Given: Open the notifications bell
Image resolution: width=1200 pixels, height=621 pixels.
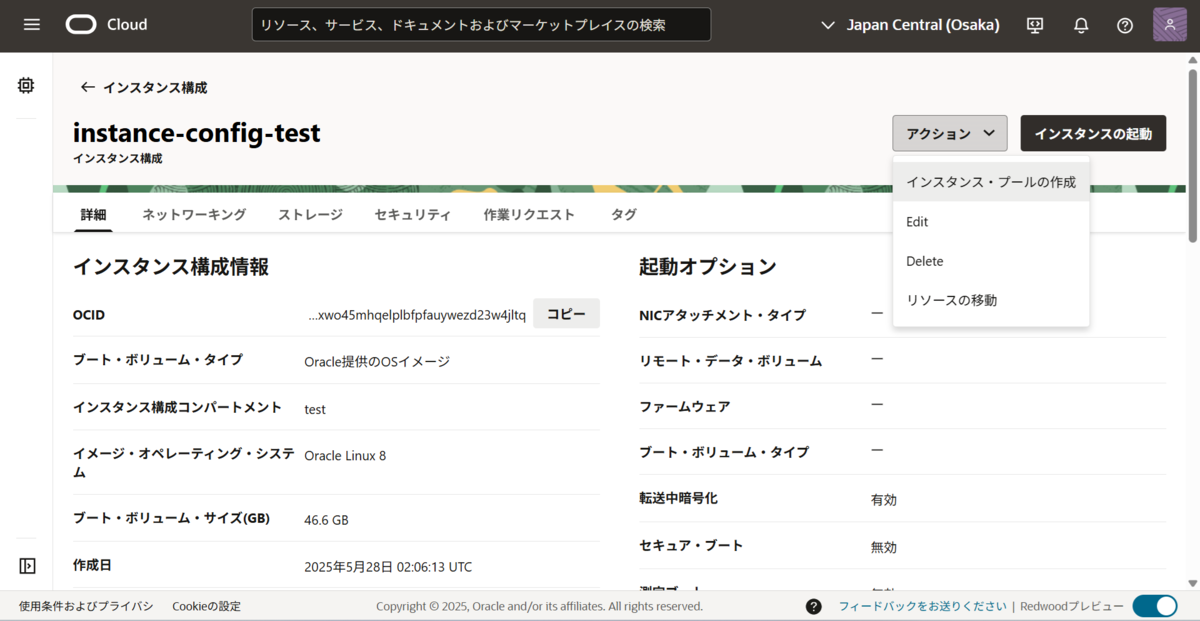Looking at the screenshot, I should point(1081,25).
